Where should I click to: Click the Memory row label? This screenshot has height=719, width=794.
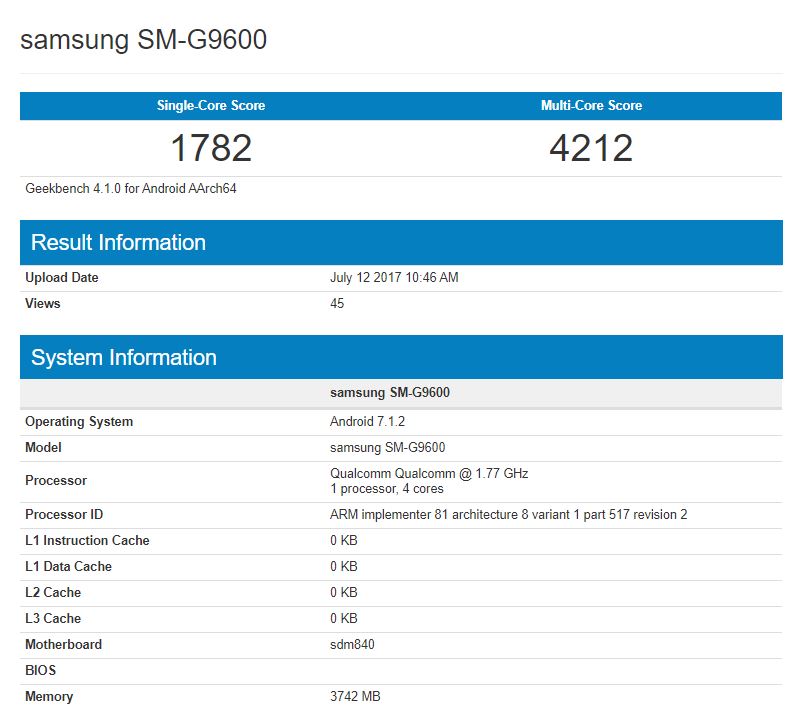pyautogui.click(x=49, y=697)
